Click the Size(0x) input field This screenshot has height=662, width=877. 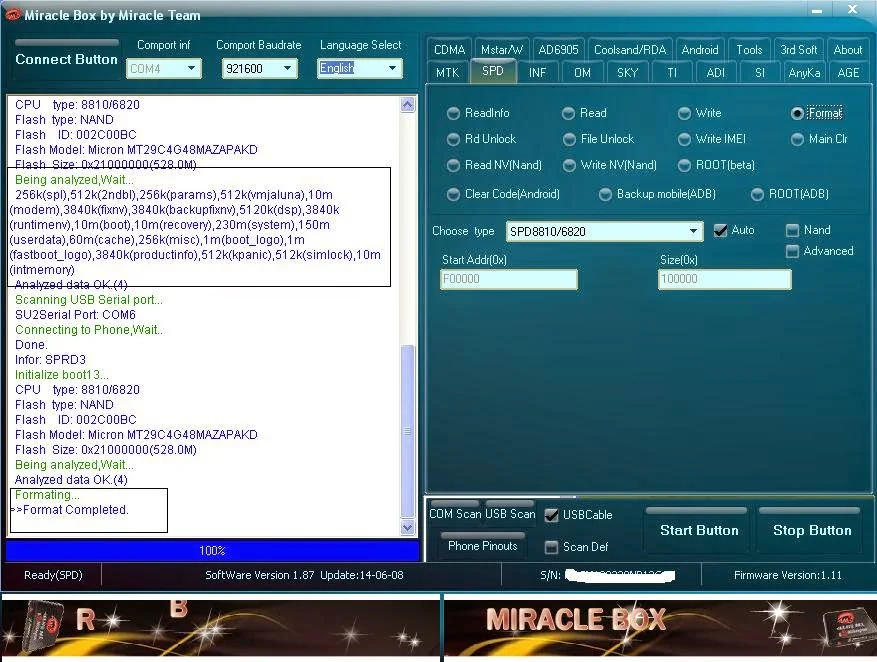point(725,279)
